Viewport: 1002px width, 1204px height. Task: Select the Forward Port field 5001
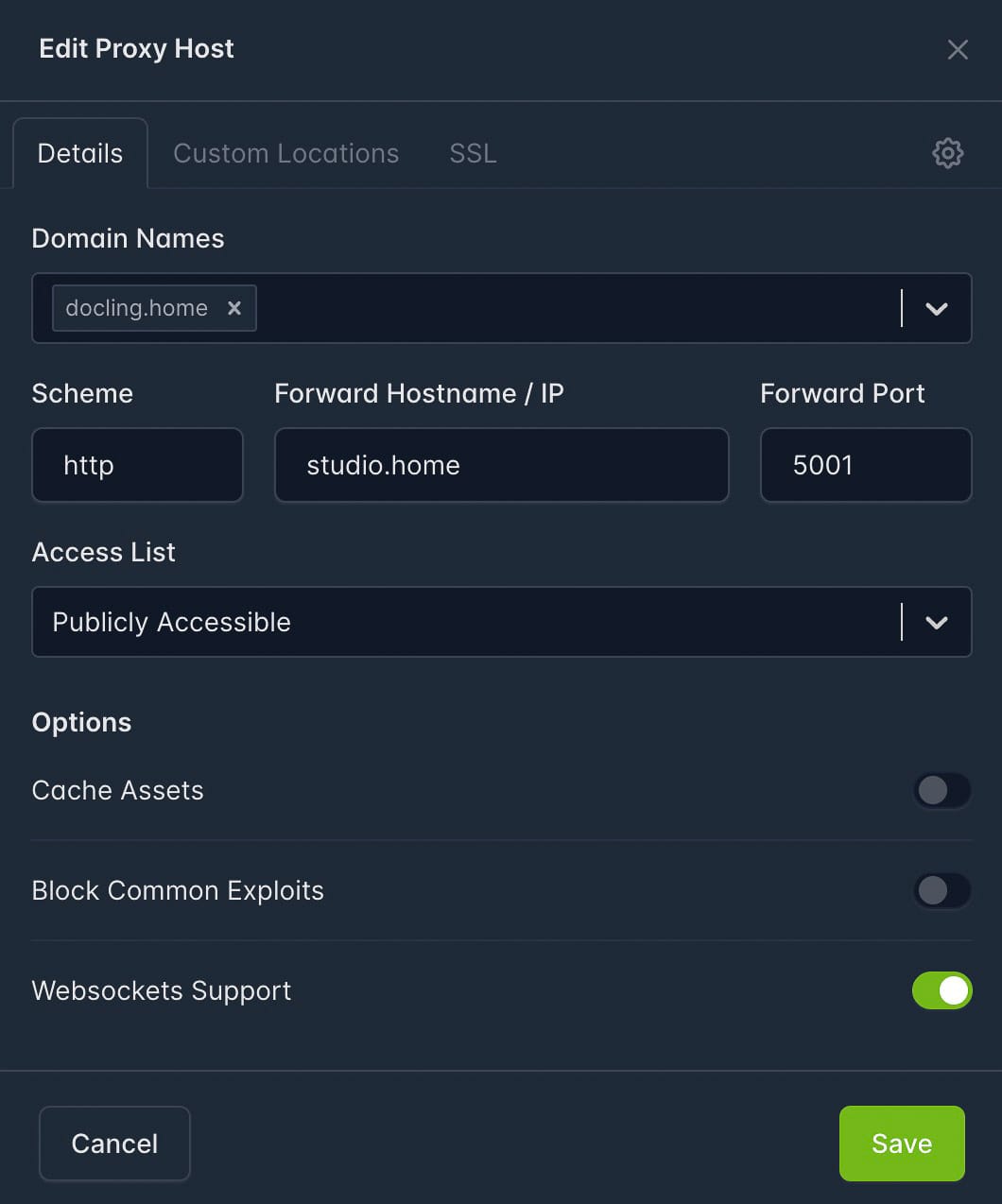click(865, 465)
